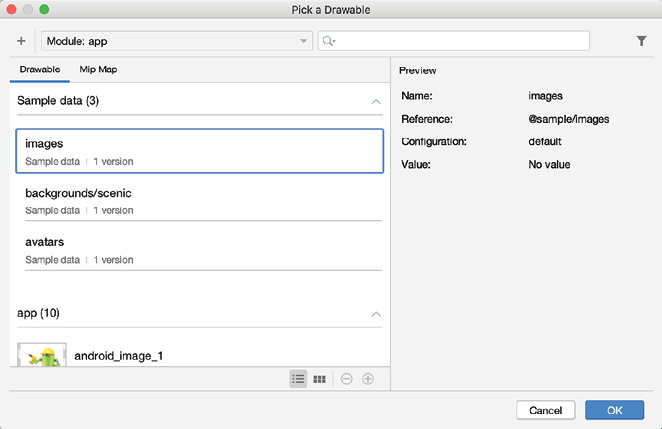662x429 pixels.
Task: Click the green zoom window button
Action: (44, 9)
